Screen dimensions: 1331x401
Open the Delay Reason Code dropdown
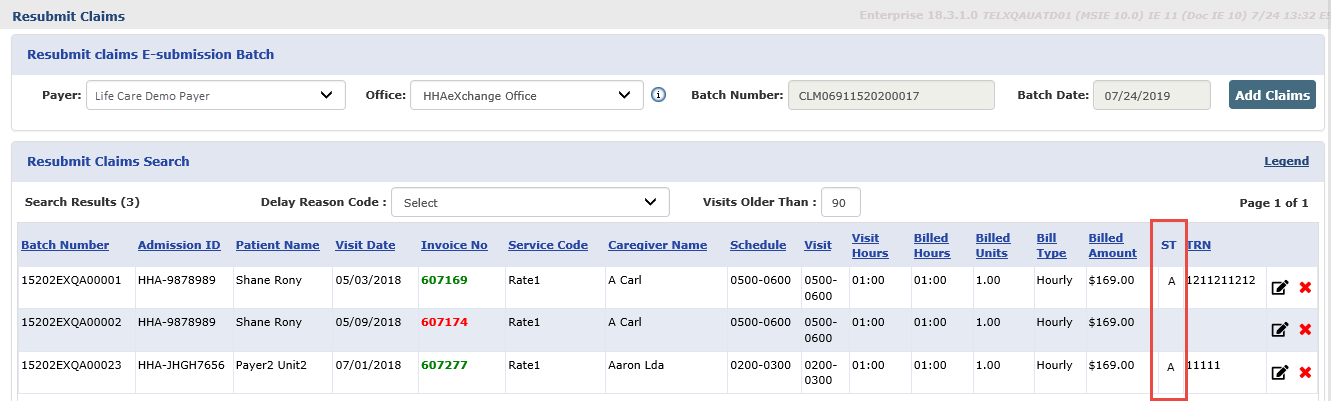(530, 202)
